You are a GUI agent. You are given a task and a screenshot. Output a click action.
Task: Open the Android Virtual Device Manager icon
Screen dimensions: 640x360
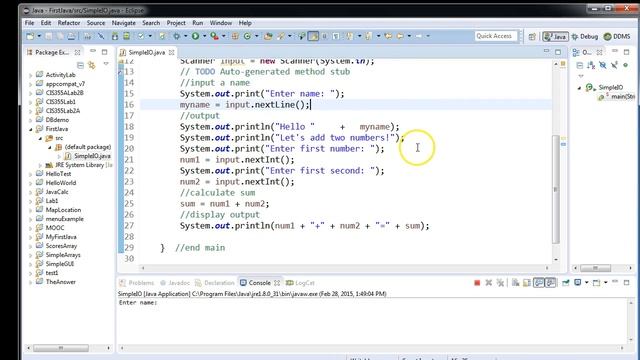pos(127,36)
